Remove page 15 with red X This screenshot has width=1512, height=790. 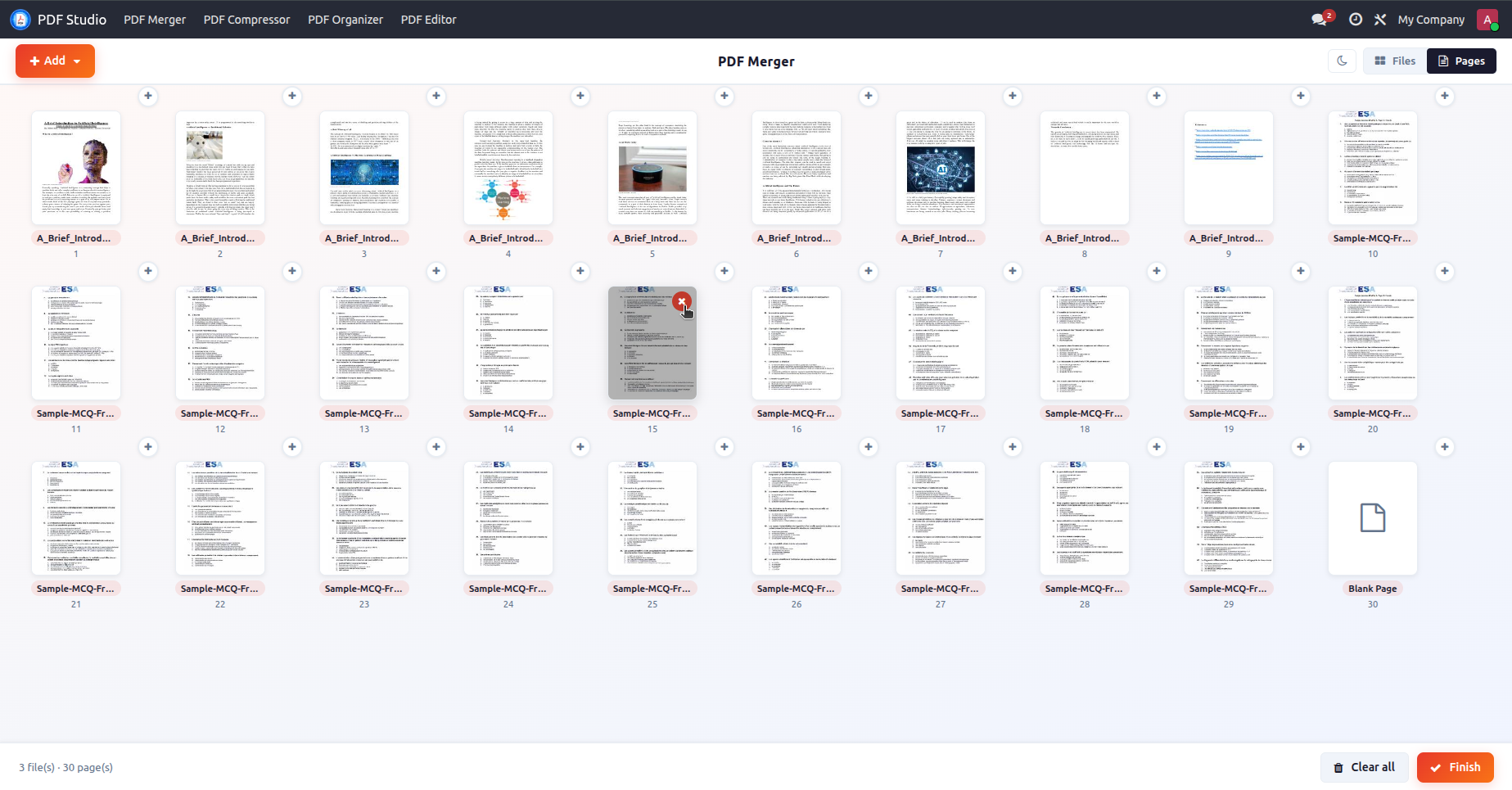coord(681,302)
